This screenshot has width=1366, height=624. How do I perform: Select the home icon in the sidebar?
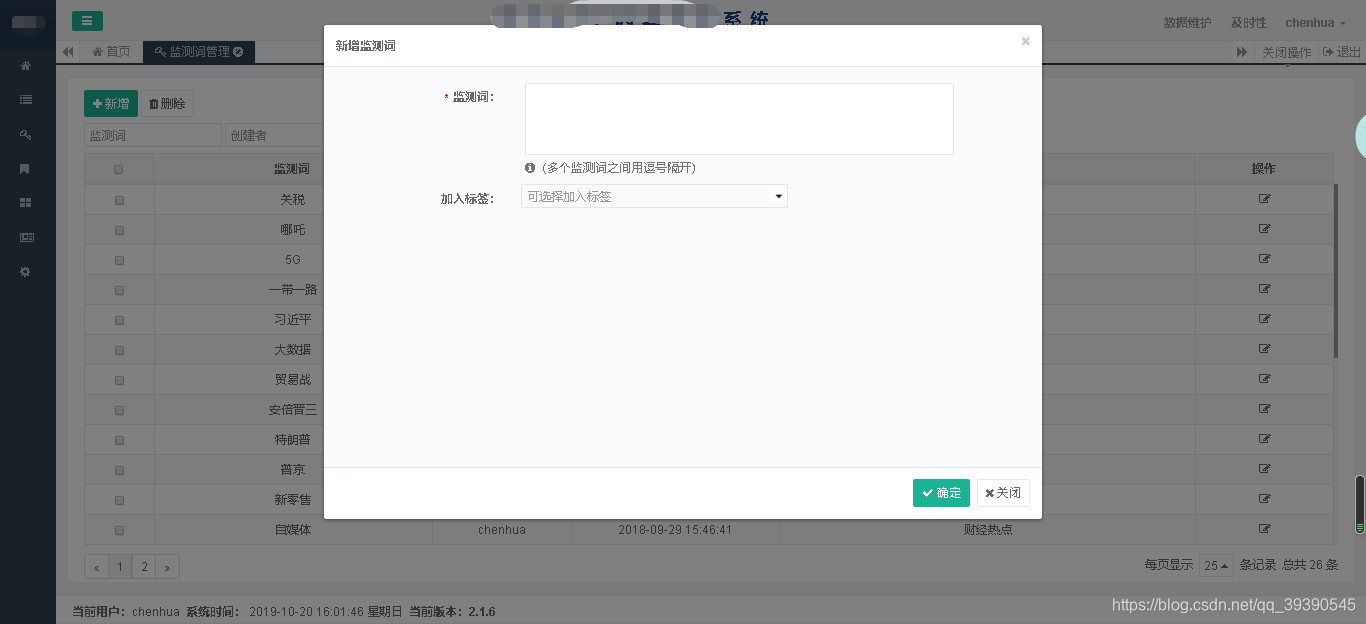(24, 65)
